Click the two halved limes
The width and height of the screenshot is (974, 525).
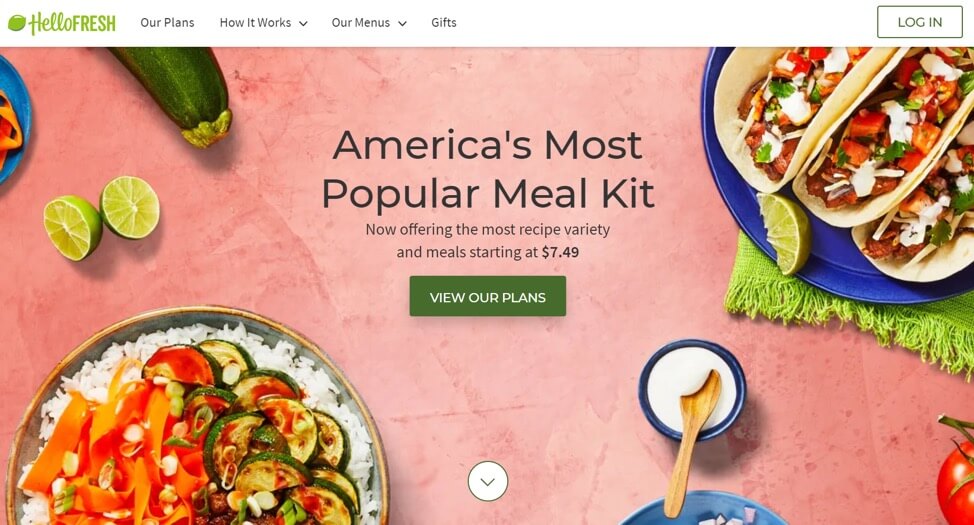tap(101, 217)
